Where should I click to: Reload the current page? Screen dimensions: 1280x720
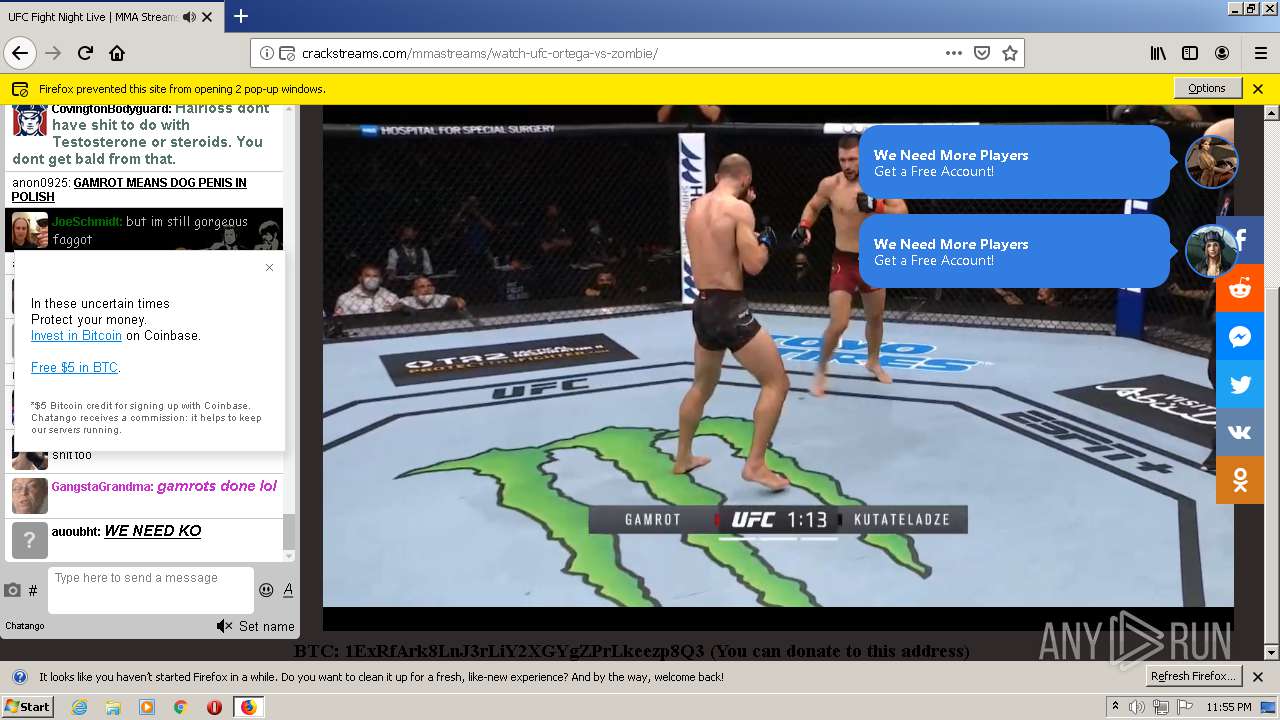85,53
